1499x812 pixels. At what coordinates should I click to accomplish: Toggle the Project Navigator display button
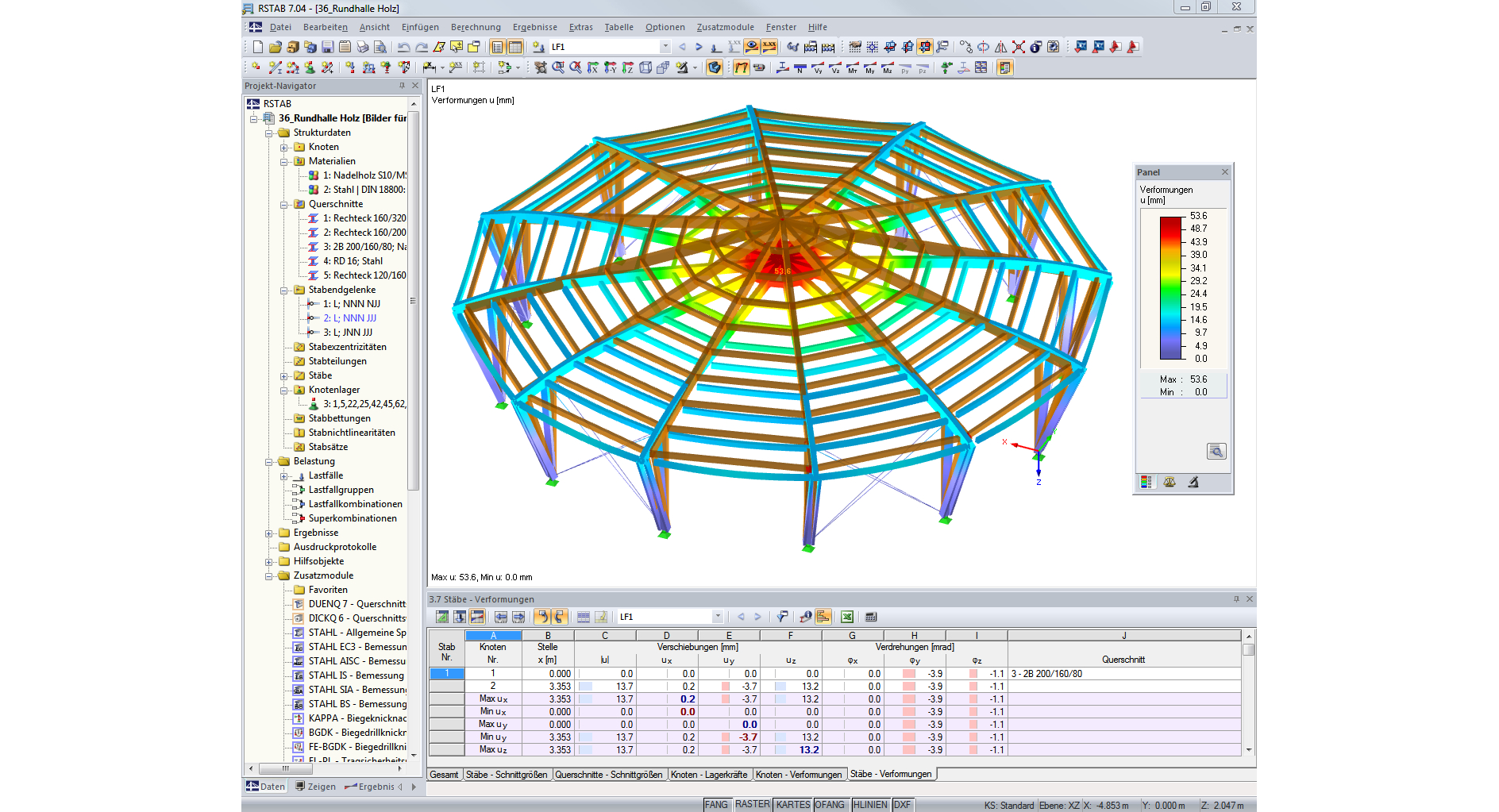click(496, 47)
